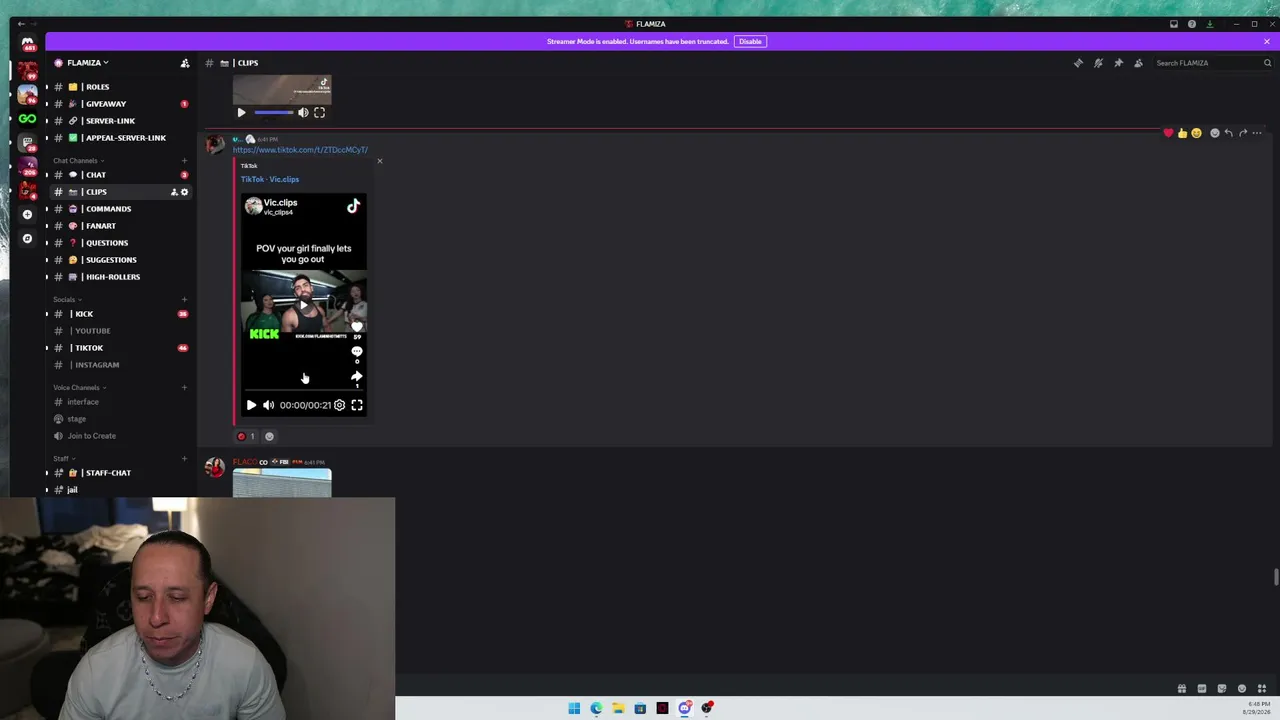Open the FANART channel

(x=121, y=226)
